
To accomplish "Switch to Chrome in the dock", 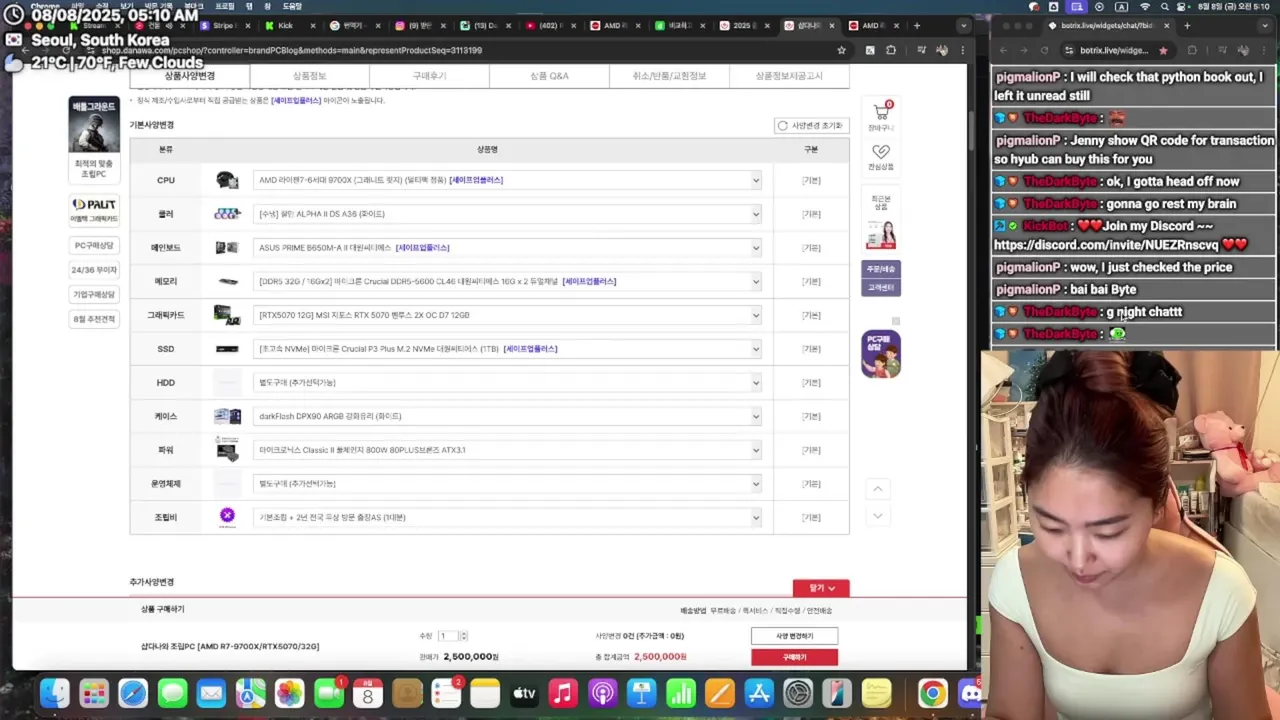I will pyautogui.click(x=932, y=693).
